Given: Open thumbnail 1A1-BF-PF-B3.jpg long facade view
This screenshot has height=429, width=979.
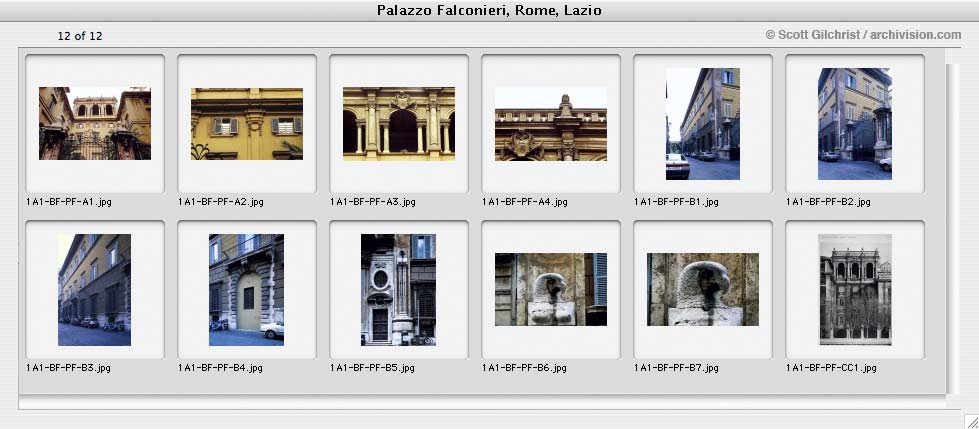Looking at the screenshot, I should 94,290.
